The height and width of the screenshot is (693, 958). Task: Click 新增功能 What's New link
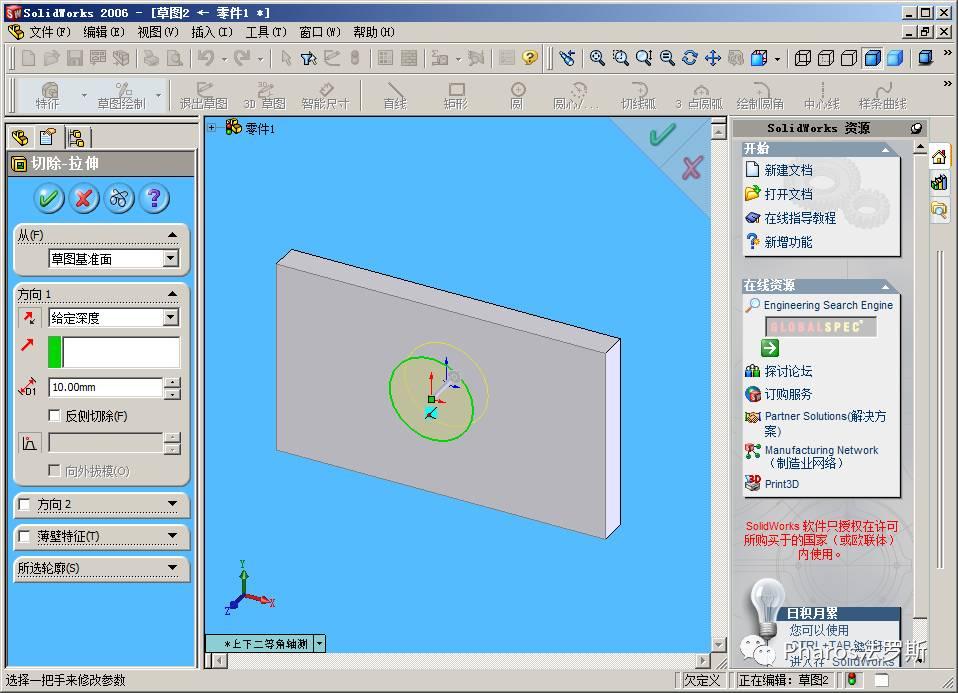pyautogui.click(x=789, y=242)
